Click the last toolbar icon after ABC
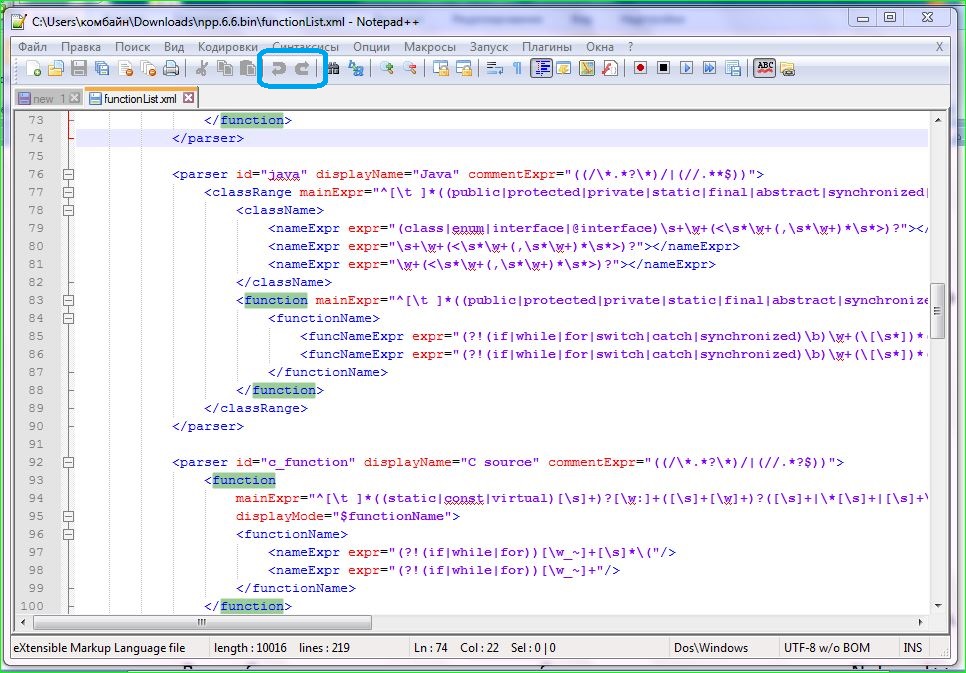Screen dimensions: 966x673 787,68
